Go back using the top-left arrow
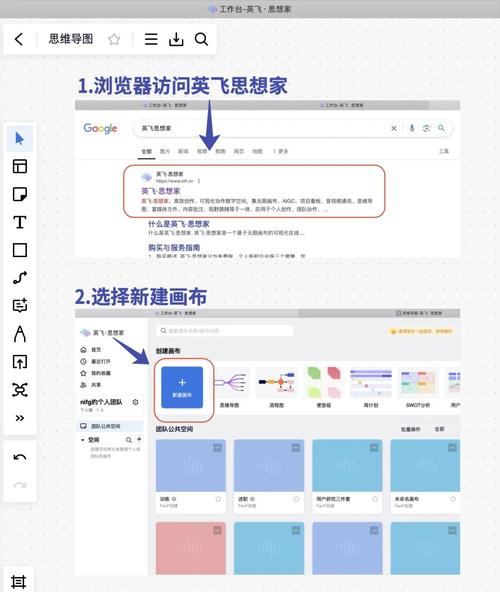The width and height of the screenshot is (500, 592). point(19,39)
